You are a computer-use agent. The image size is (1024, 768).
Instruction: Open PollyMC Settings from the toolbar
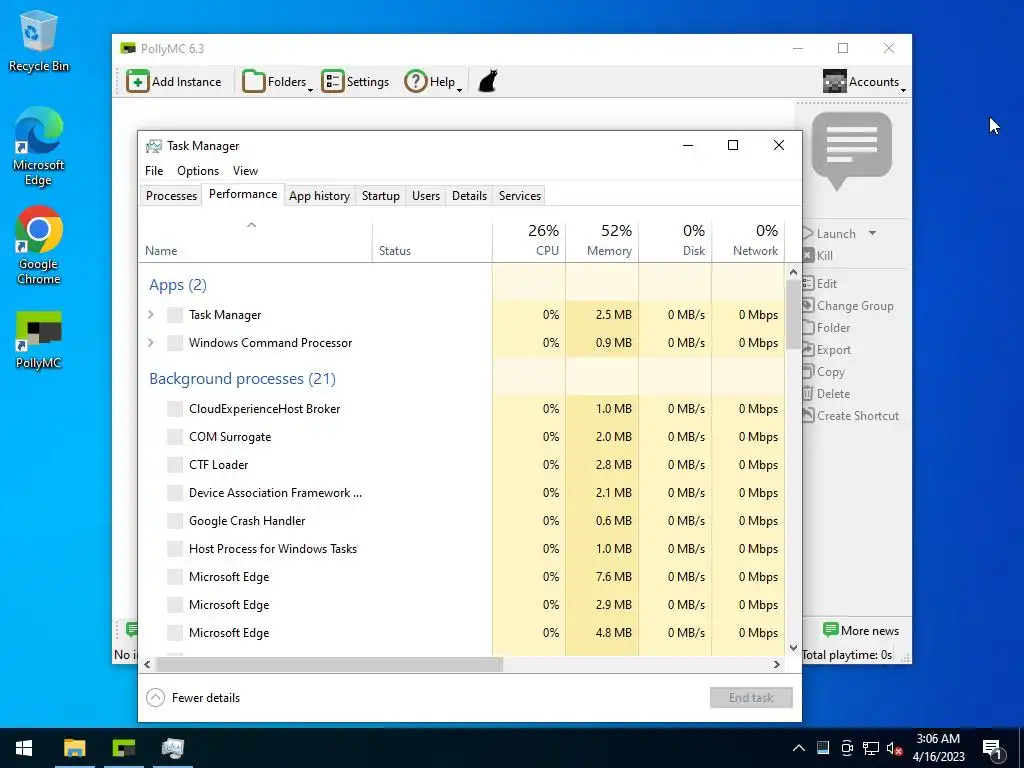coord(355,82)
